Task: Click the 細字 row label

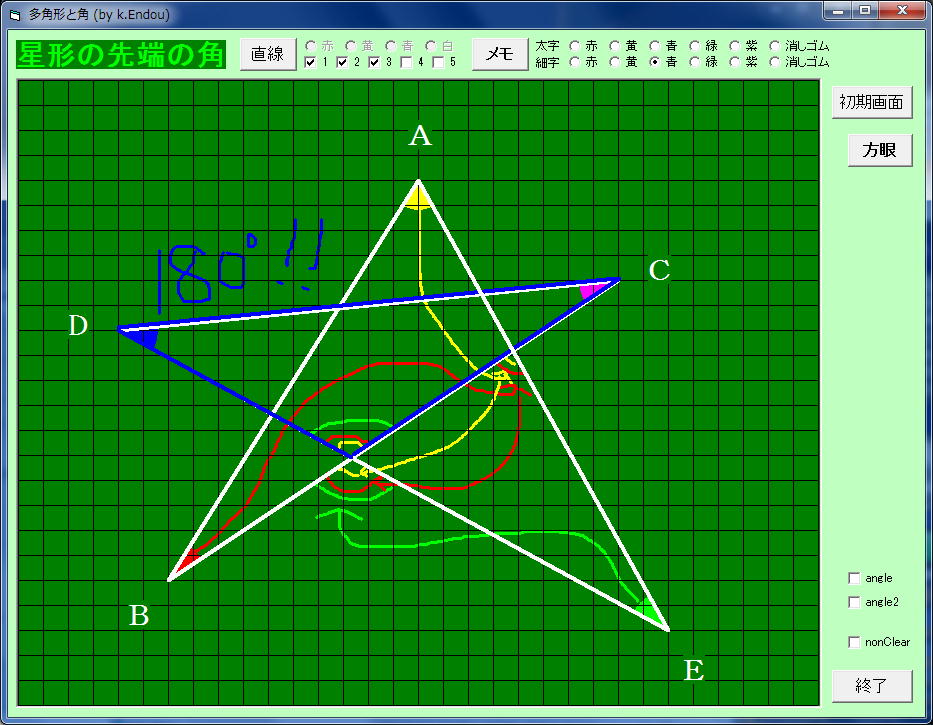Action: point(547,62)
